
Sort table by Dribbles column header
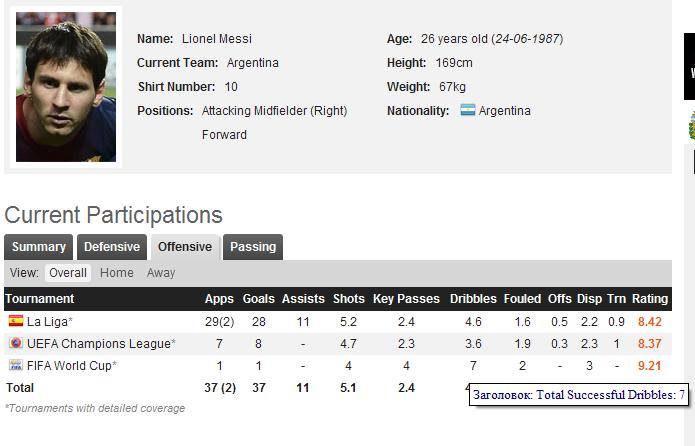pos(473,299)
